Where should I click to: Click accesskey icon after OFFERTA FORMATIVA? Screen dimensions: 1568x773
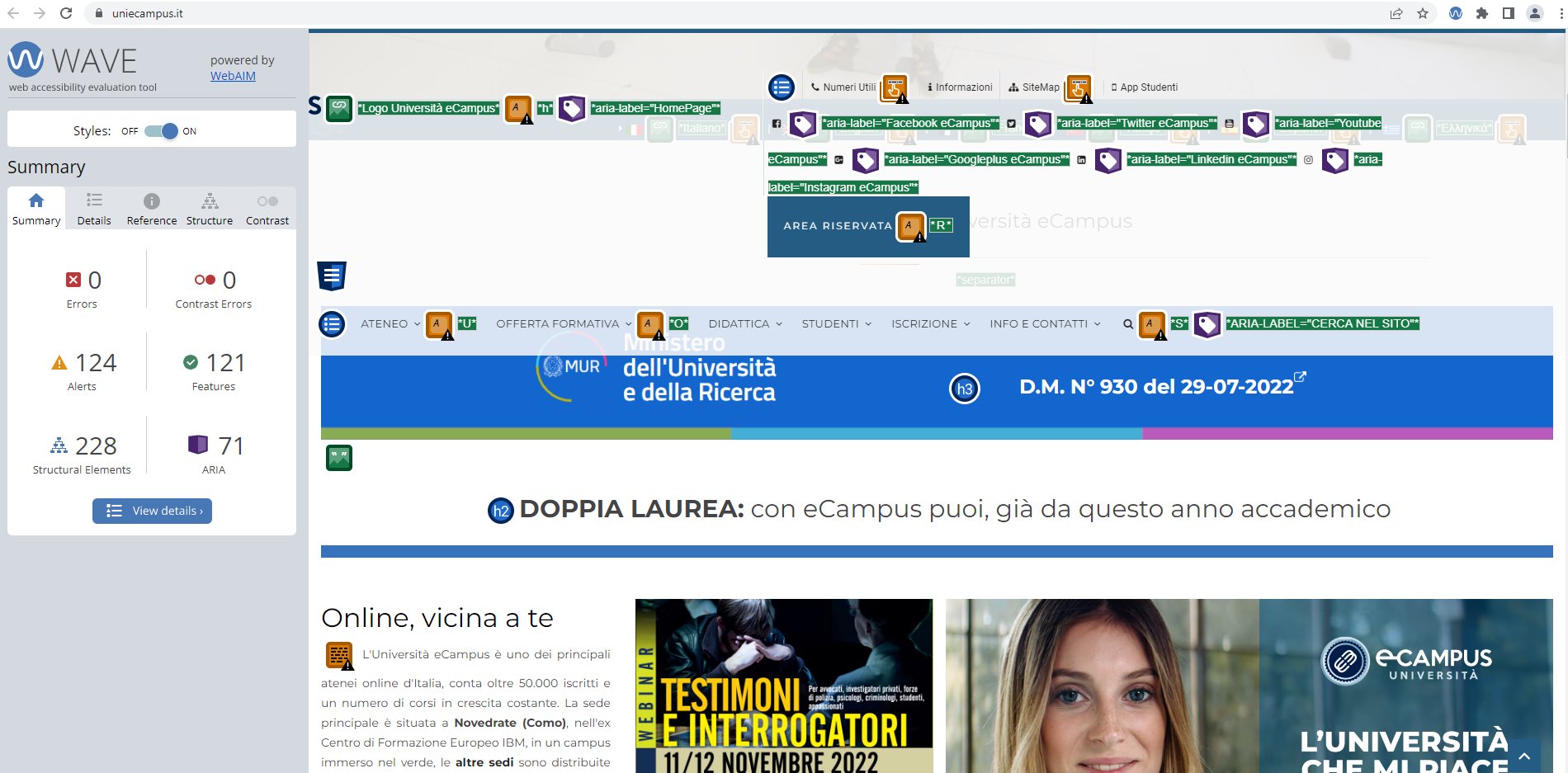coord(650,324)
